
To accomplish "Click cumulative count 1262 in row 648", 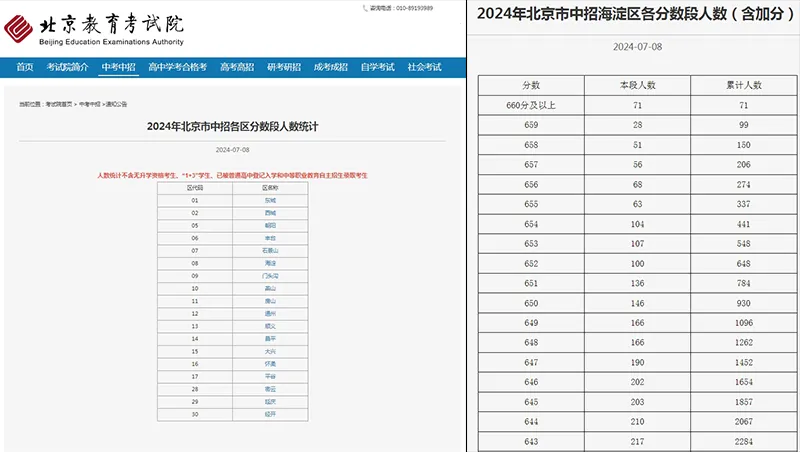I will click(744, 342).
